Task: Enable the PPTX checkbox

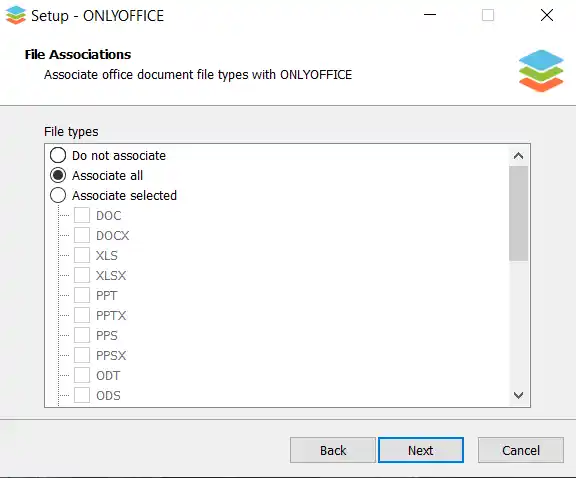Action: tap(82, 315)
